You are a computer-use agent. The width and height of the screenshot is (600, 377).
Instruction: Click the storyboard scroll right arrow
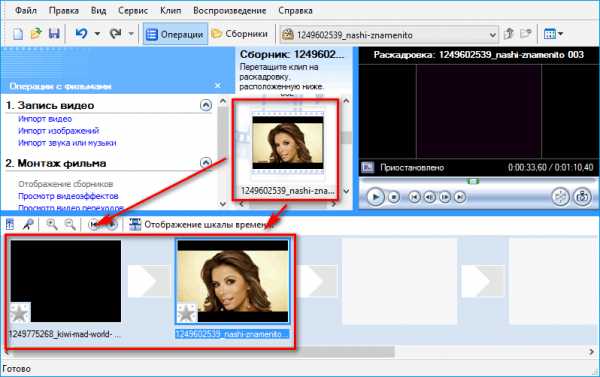point(591,352)
